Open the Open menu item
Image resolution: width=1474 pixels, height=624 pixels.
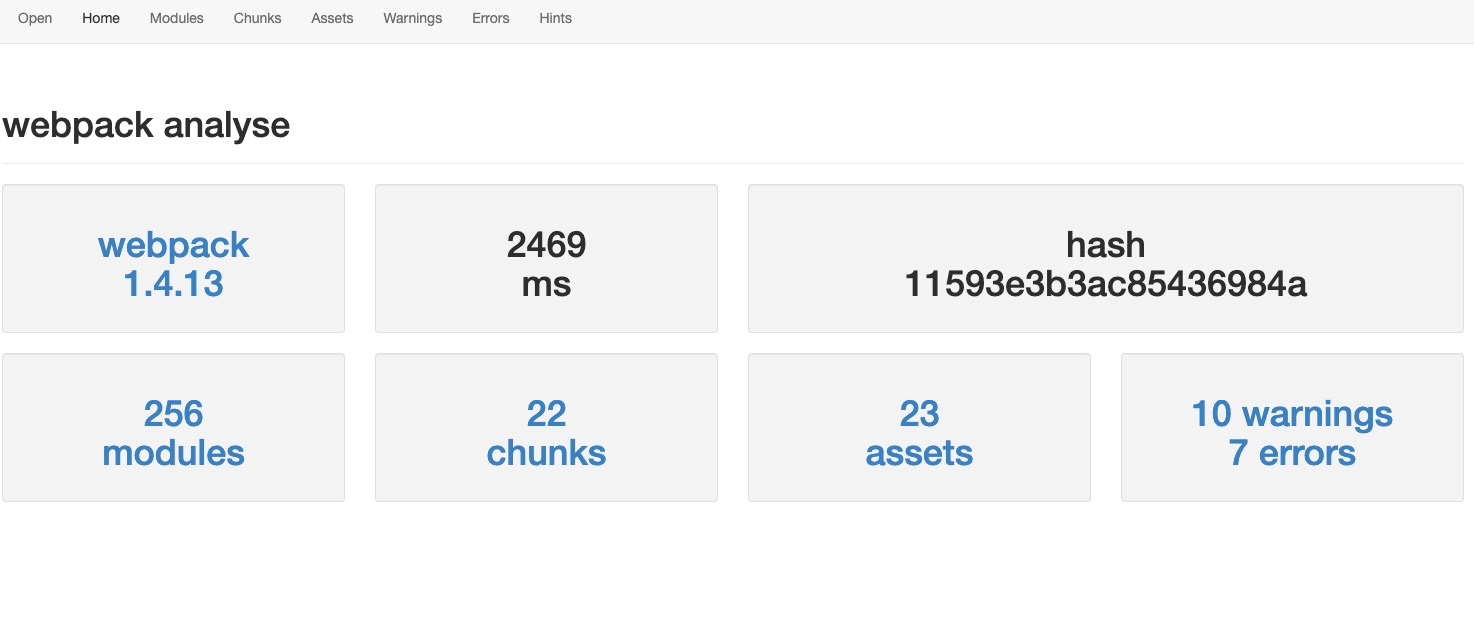(35, 18)
